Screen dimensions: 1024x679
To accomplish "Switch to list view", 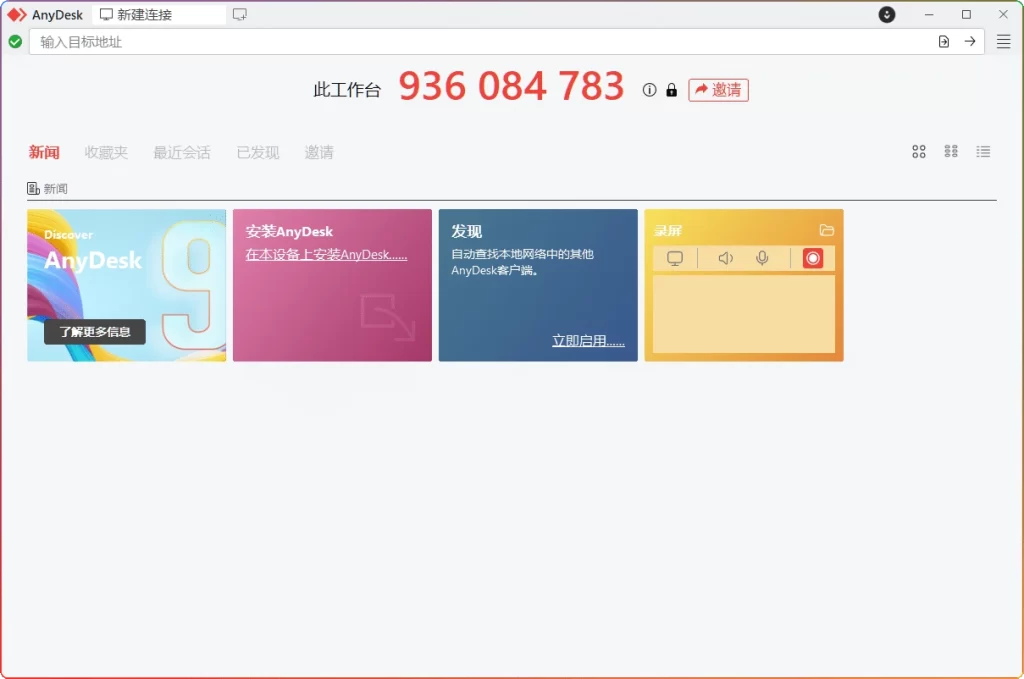I will (x=983, y=151).
